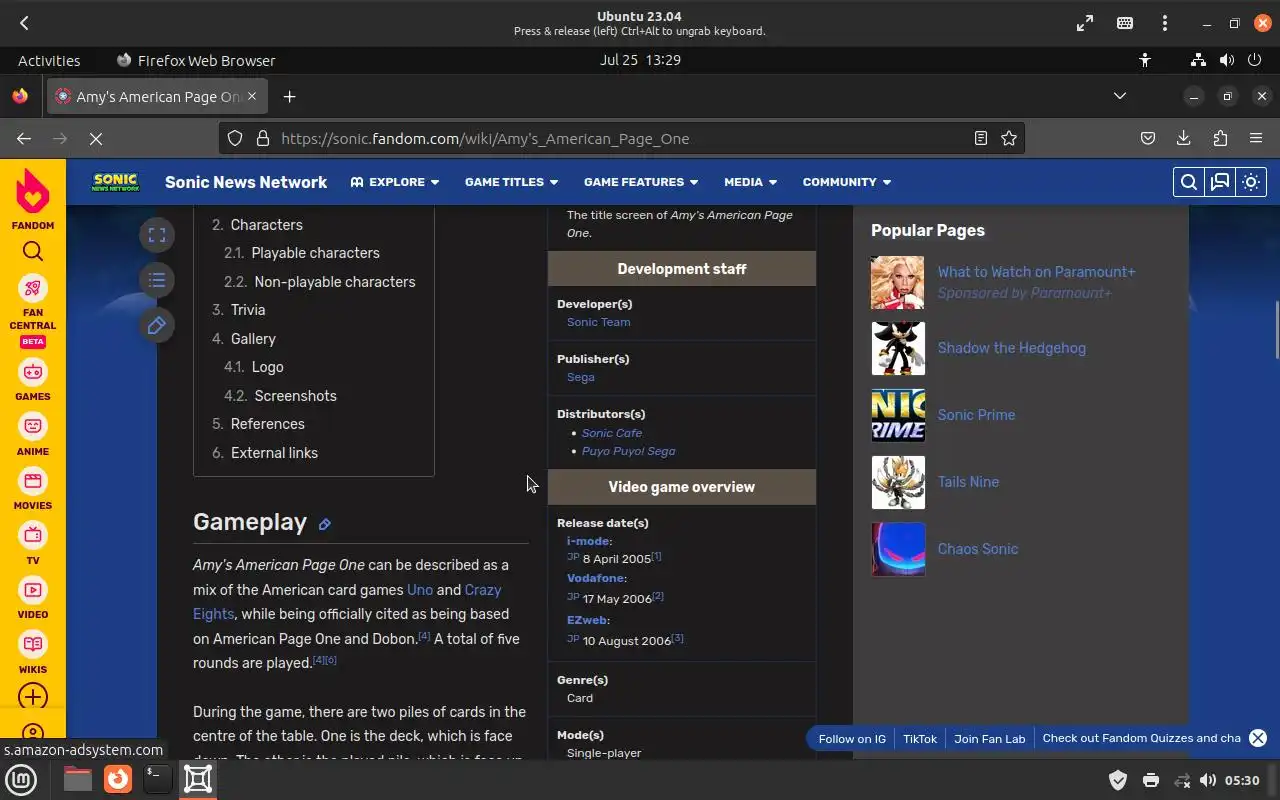Close the Amy's American Page One tab
Image resolution: width=1280 pixels, height=800 pixels.
click(x=252, y=96)
